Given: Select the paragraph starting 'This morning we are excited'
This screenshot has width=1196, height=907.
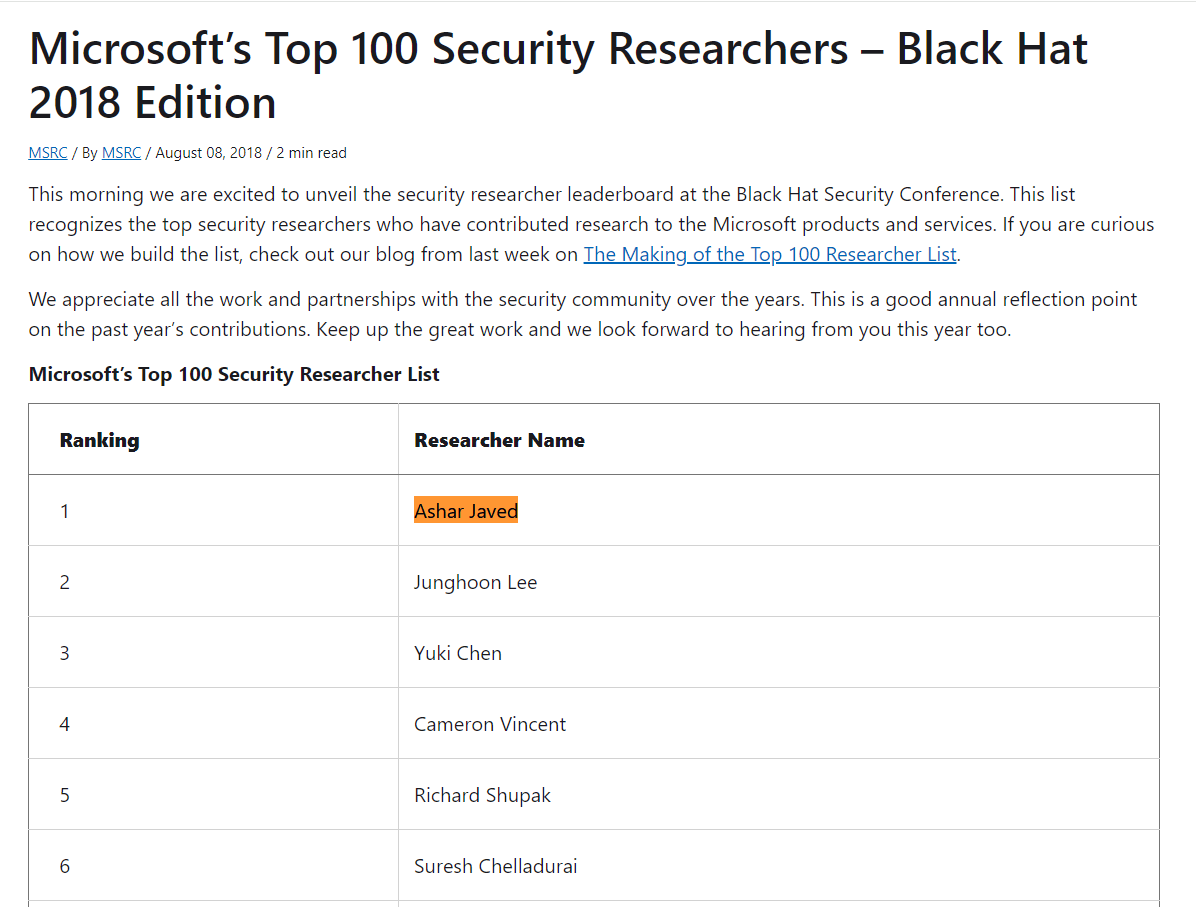Looking at the screenshot, I should (x=591, y=224).
